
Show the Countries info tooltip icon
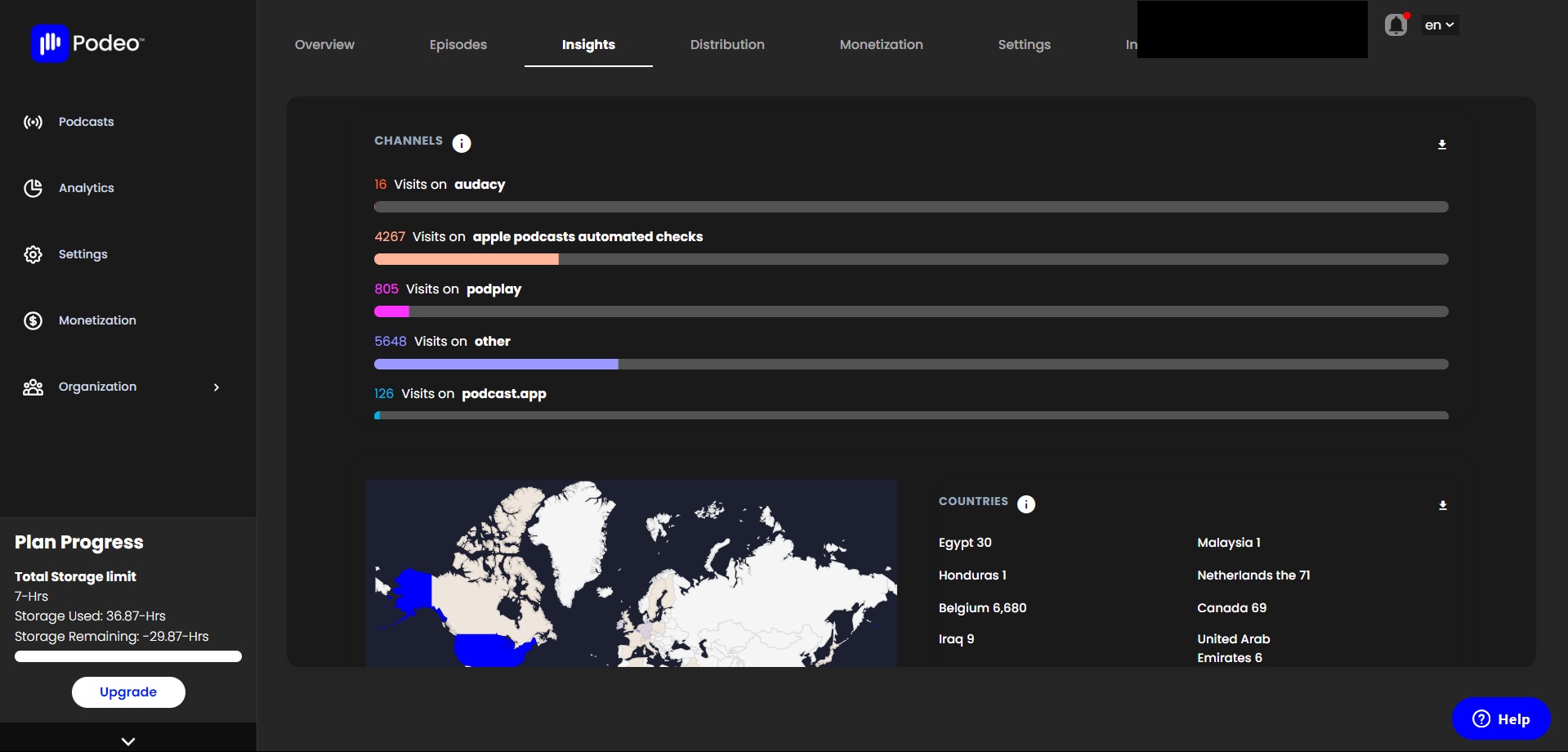[x=1026, y=504]
